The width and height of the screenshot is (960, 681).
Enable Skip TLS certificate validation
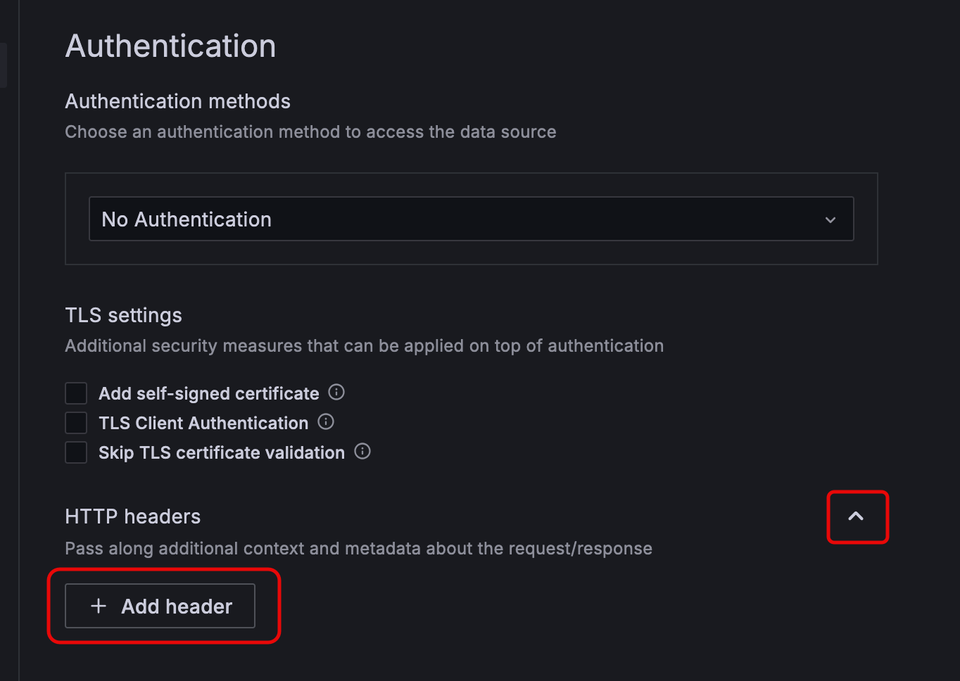76,452
